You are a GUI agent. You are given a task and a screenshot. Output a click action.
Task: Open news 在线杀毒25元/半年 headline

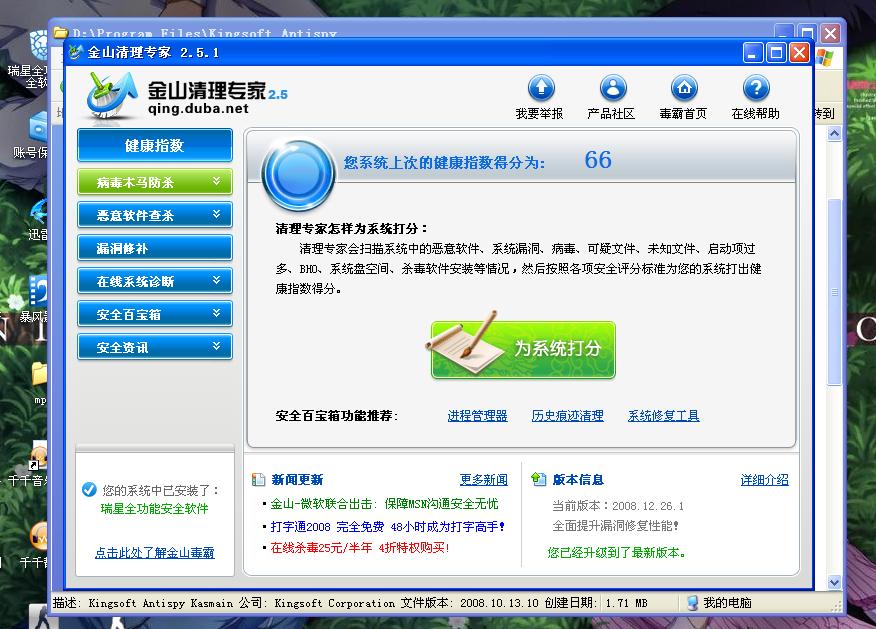click(359, 547)
